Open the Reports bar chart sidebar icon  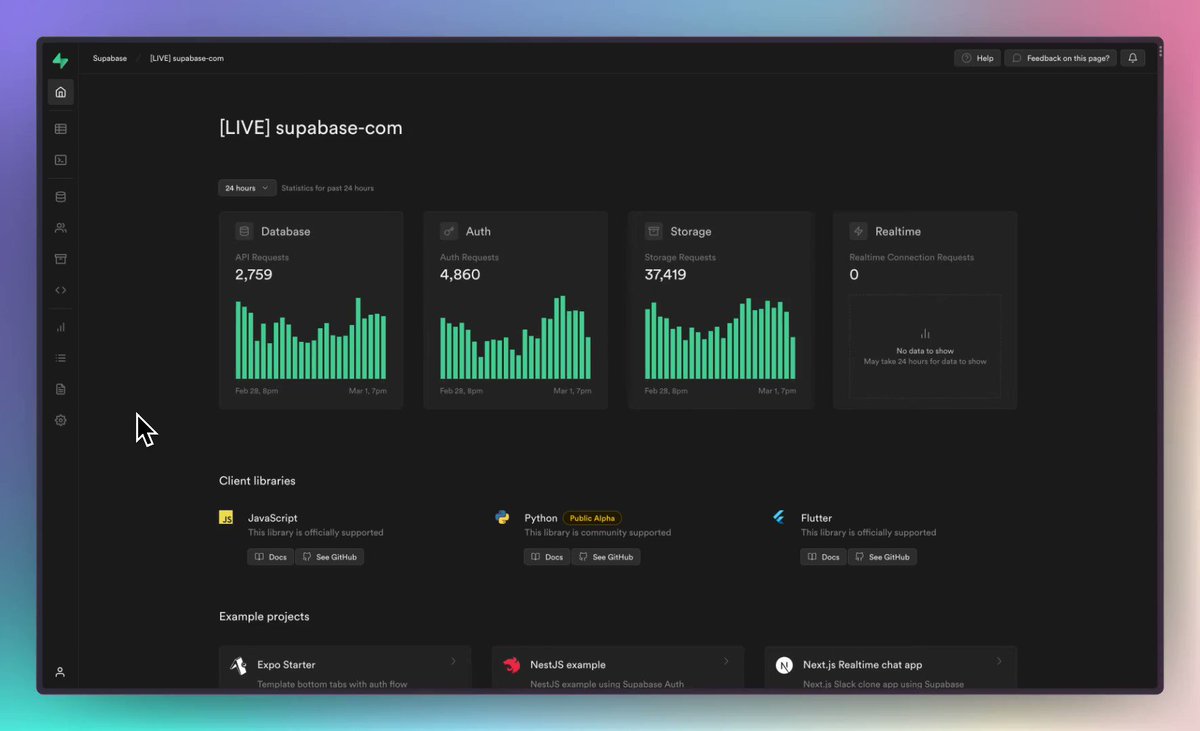tap(60, 327)
